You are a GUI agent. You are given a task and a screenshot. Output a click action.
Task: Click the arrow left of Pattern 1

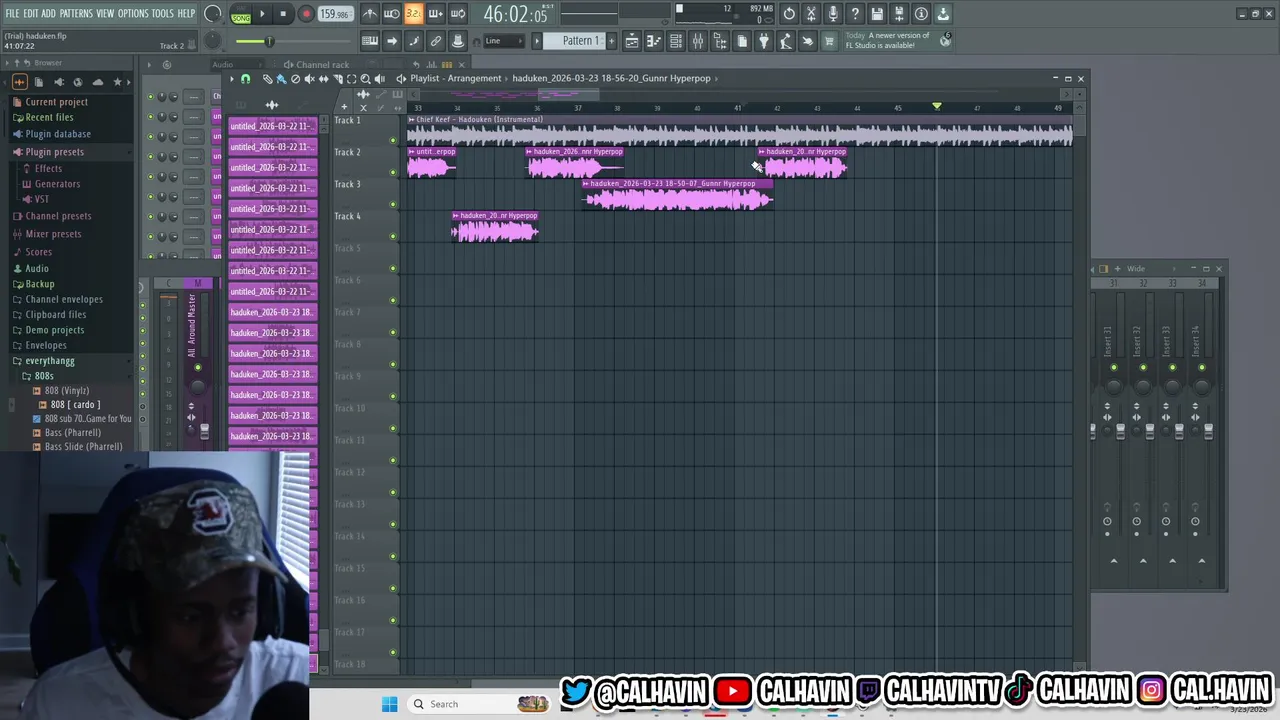537,41
